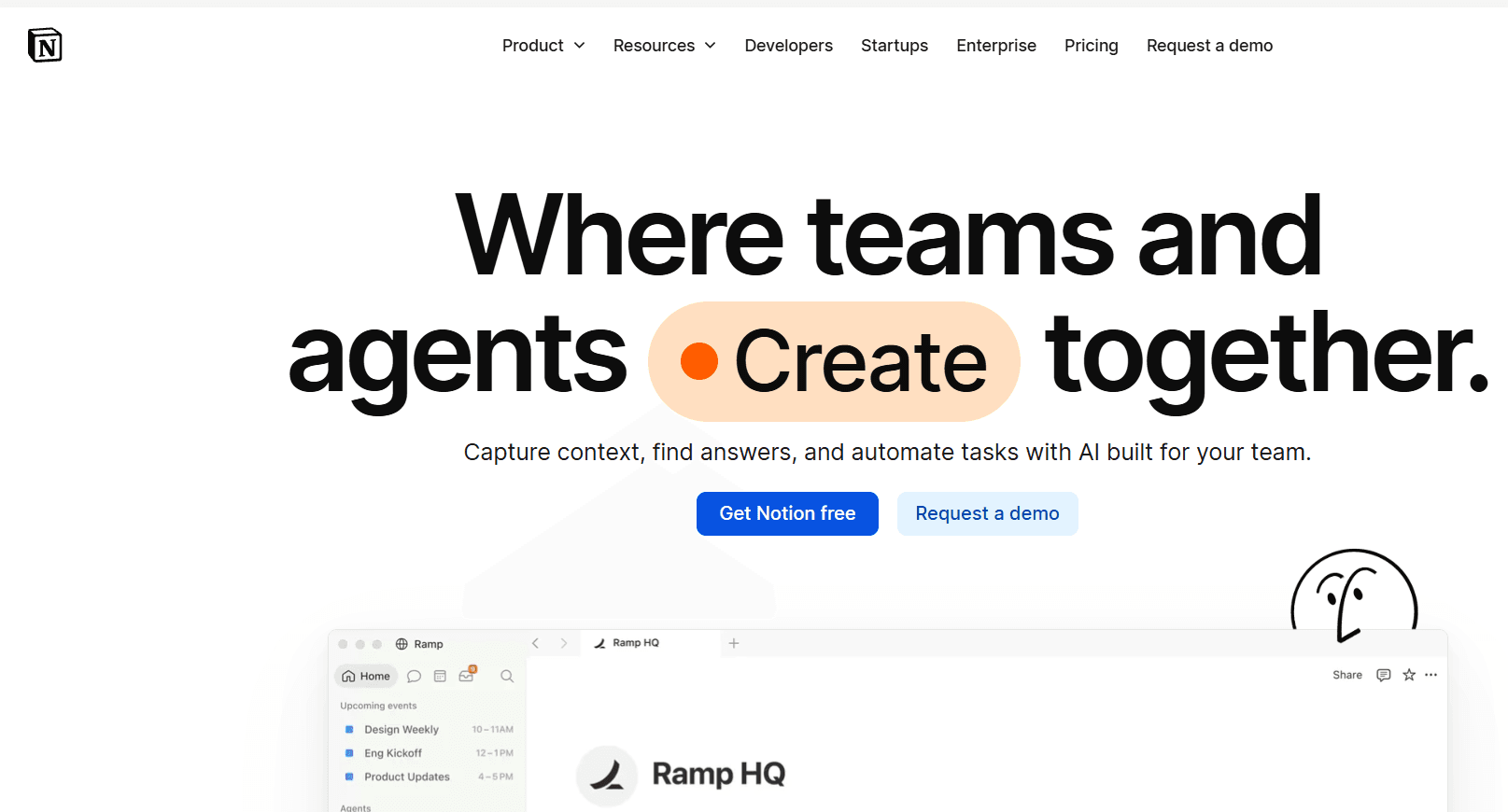The height and width of the screenshot is (812, 1508).
Task: Click the blue Get Notion free button
Action: point(787,513)
